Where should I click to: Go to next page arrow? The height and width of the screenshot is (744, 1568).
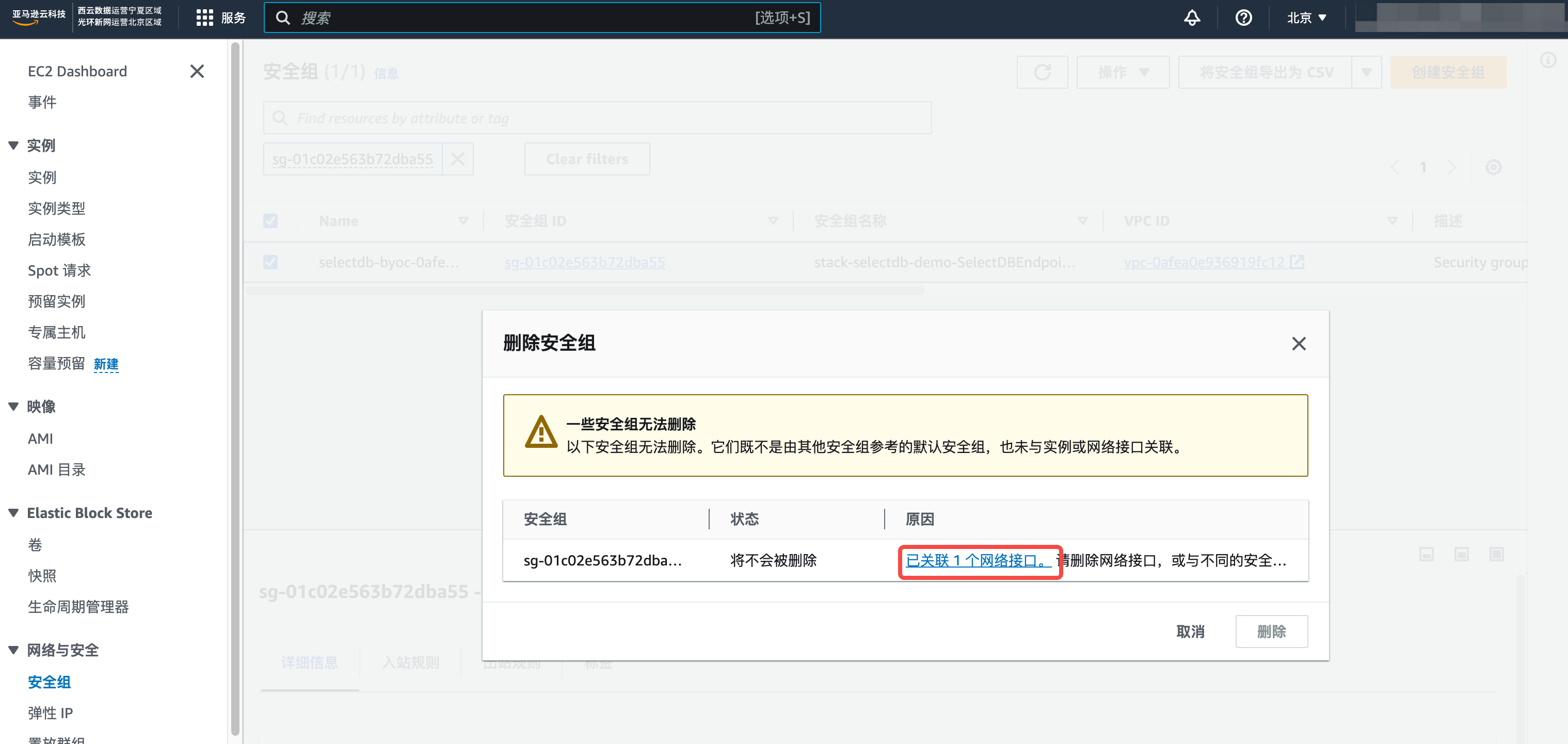[1452, 167]
